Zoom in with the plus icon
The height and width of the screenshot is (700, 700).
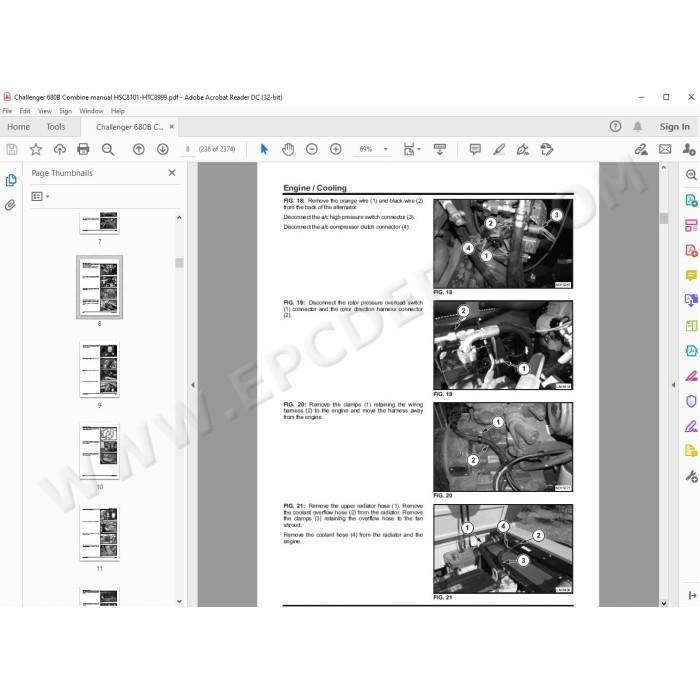[x=336, y=149]
